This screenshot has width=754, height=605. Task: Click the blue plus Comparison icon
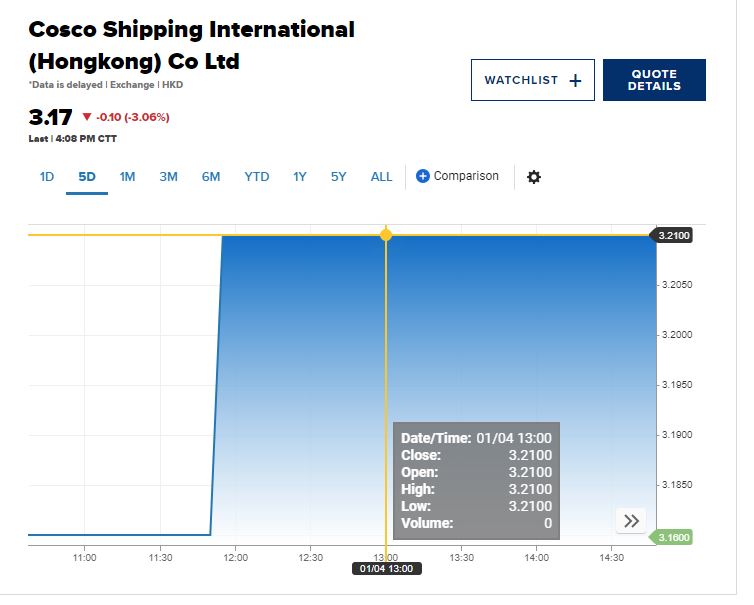pyautogui.click(x=422, y=176)
